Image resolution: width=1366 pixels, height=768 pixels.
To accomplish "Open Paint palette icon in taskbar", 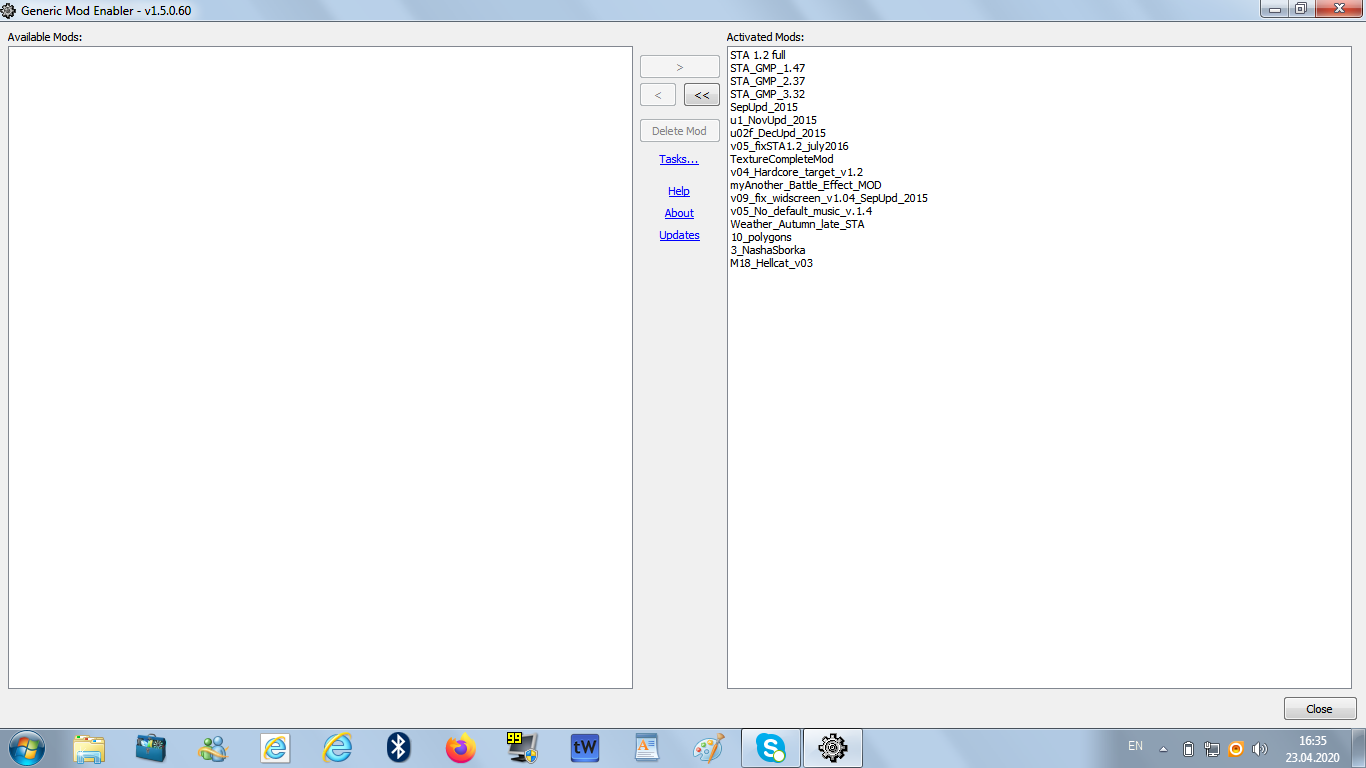I will pos(709,748).
